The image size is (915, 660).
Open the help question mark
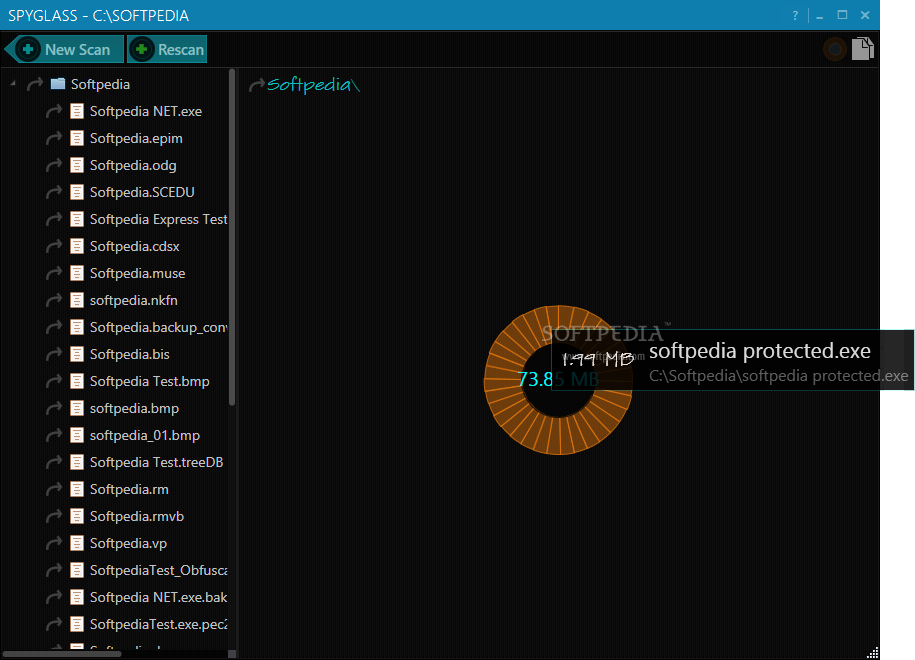tap(795, 16)
